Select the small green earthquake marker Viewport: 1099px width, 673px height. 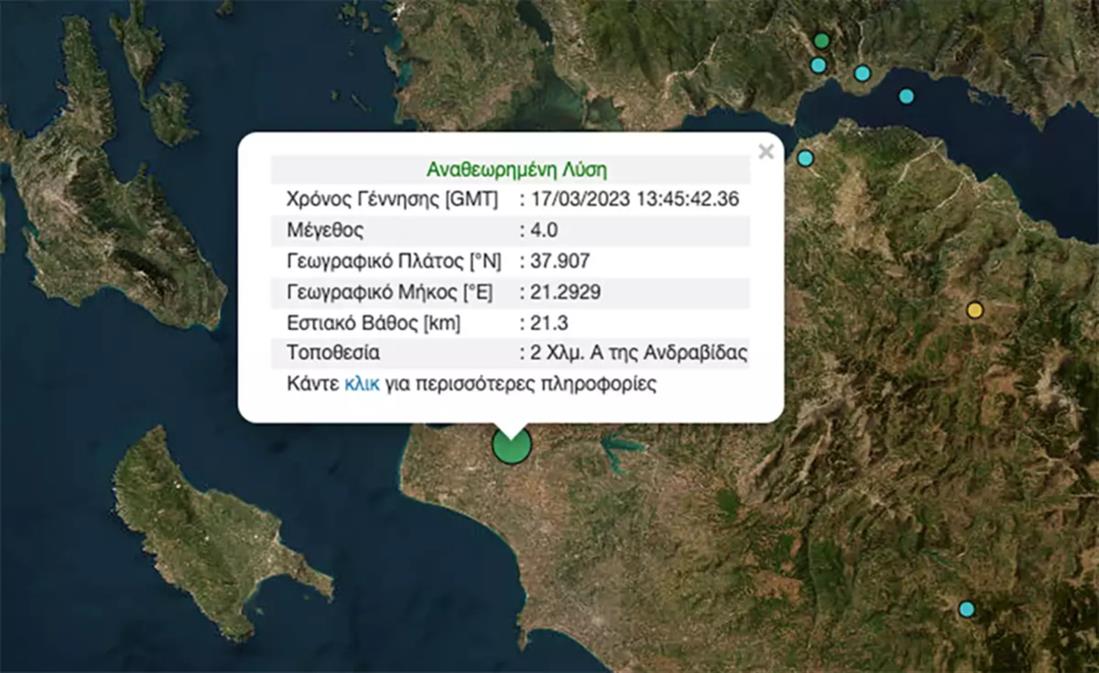822,41
